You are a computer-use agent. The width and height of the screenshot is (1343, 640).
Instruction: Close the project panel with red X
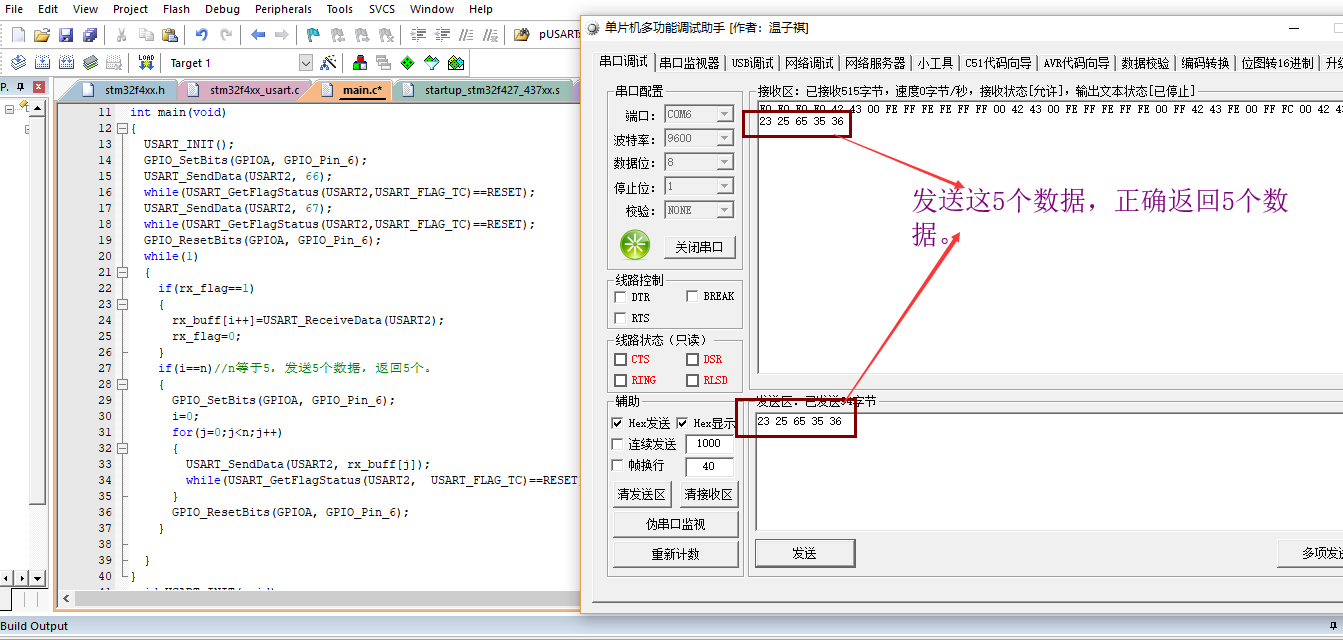click(x=38, y=88)
